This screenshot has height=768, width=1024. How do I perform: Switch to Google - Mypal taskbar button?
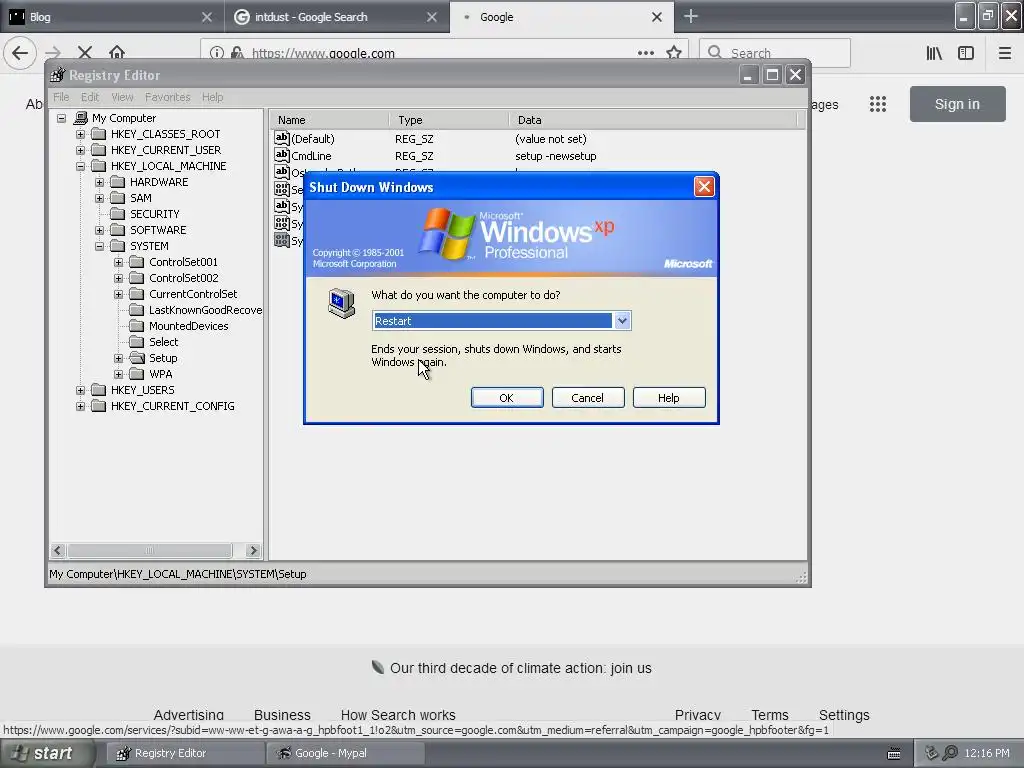pyautogui.click(x=346, y=753)
